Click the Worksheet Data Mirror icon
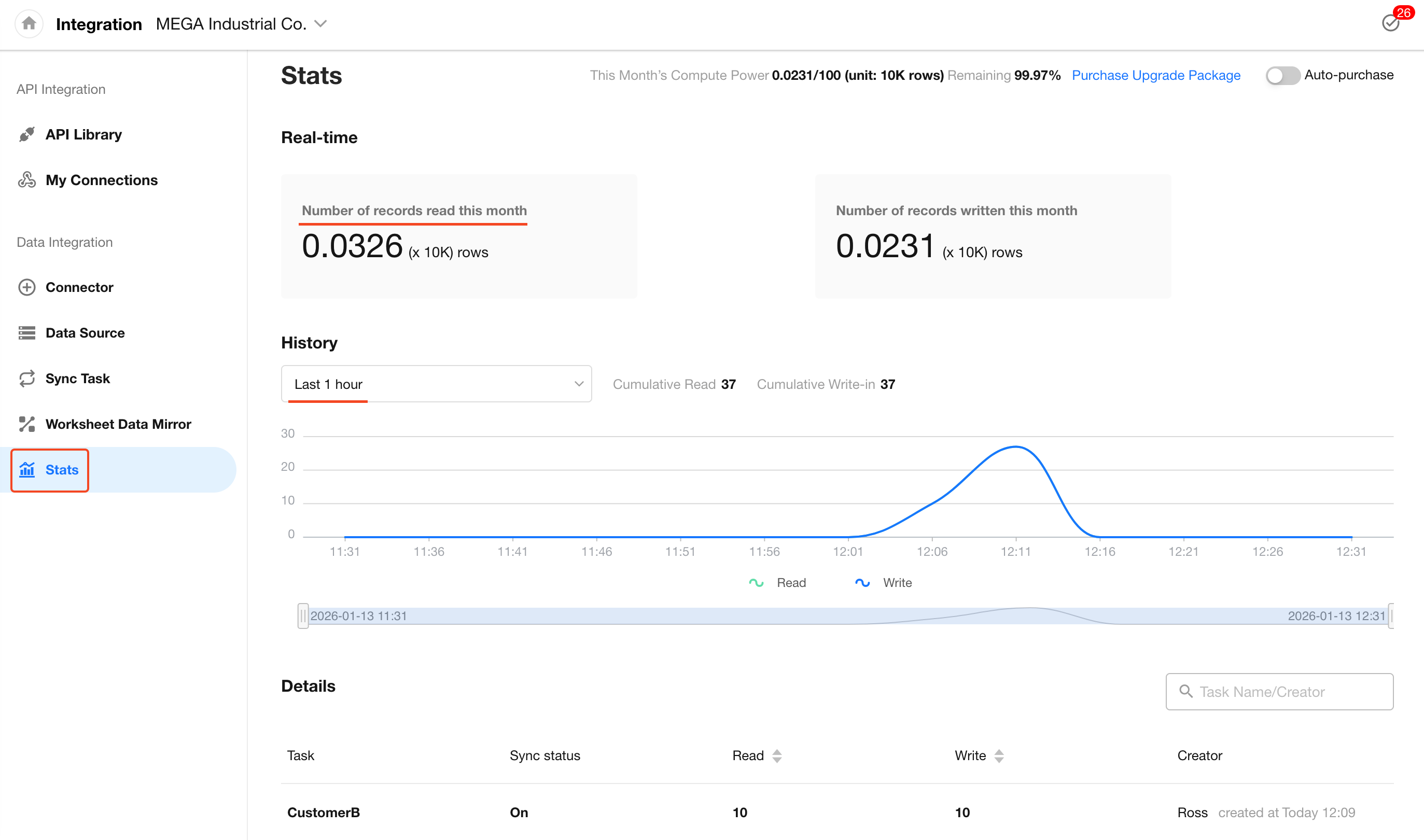This screenshot has height=840, width=1424. pos(26,424)
